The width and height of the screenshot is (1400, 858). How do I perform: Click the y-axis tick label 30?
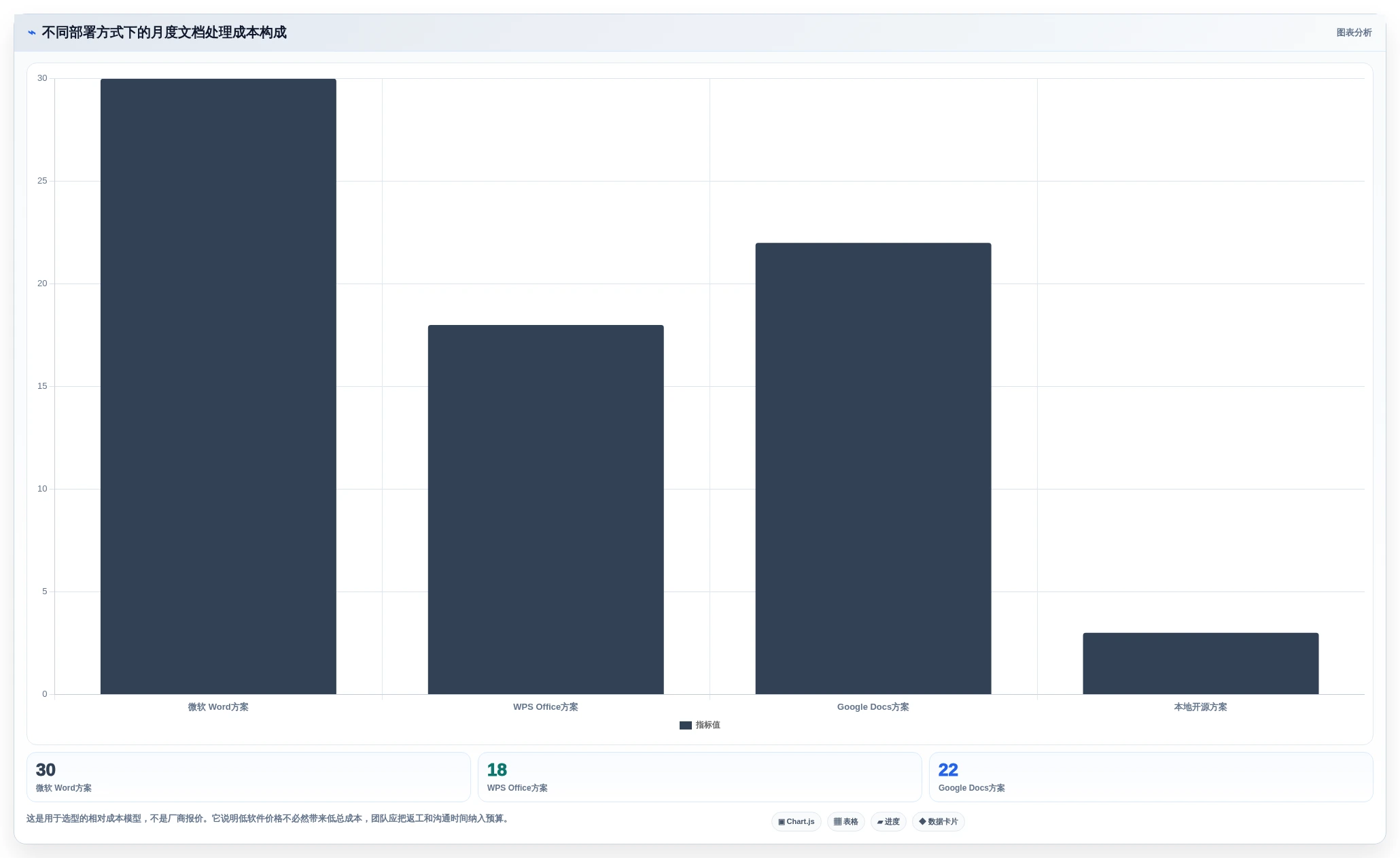coord(42,78)
